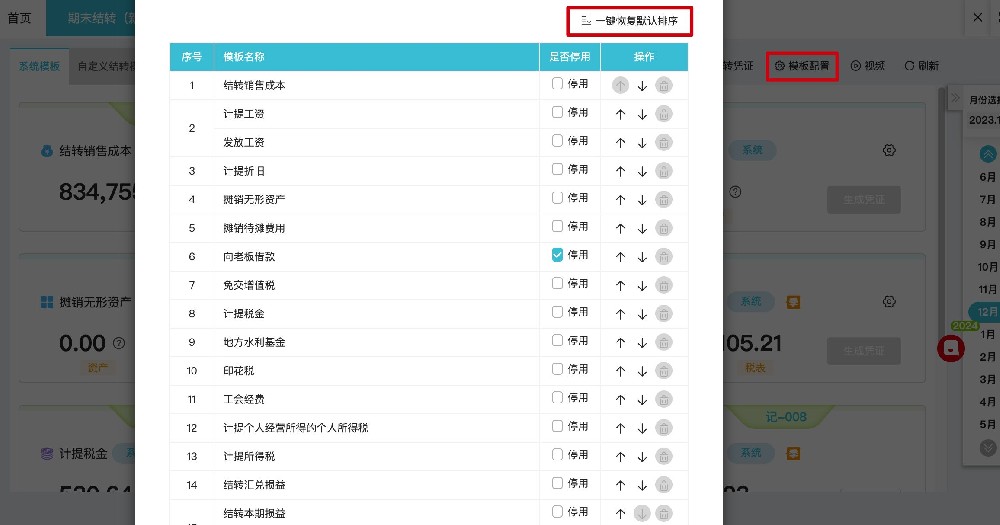Move 计提工资 row up
This screenshot has width=1000, height=525.
(621, 114)
